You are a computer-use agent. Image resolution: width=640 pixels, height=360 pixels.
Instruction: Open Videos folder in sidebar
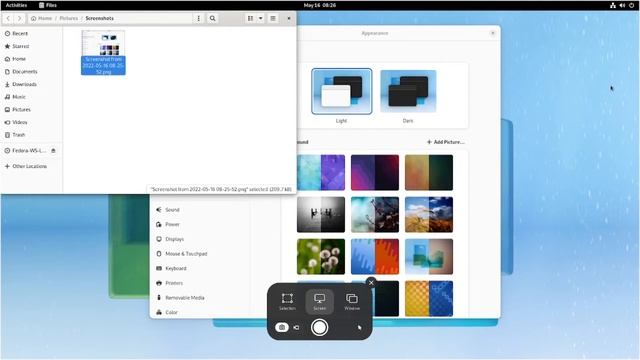point(31,122)
